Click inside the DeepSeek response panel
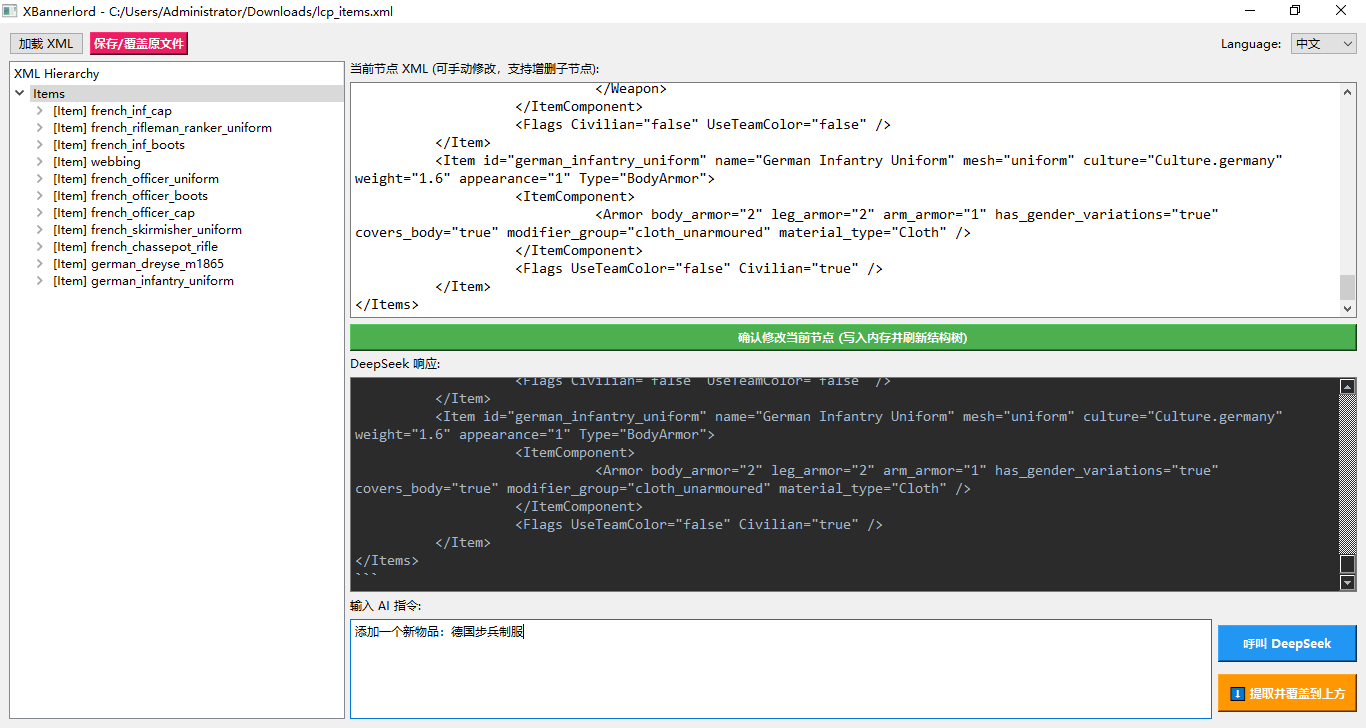1366x728 pixels. pos(845,484)
